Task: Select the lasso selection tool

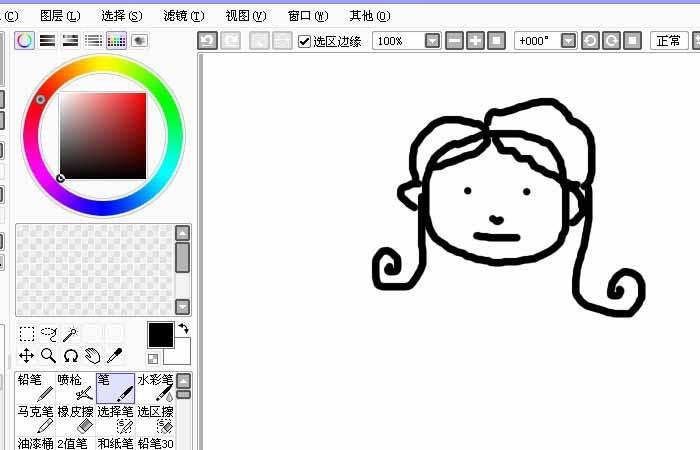Action: 49,333
